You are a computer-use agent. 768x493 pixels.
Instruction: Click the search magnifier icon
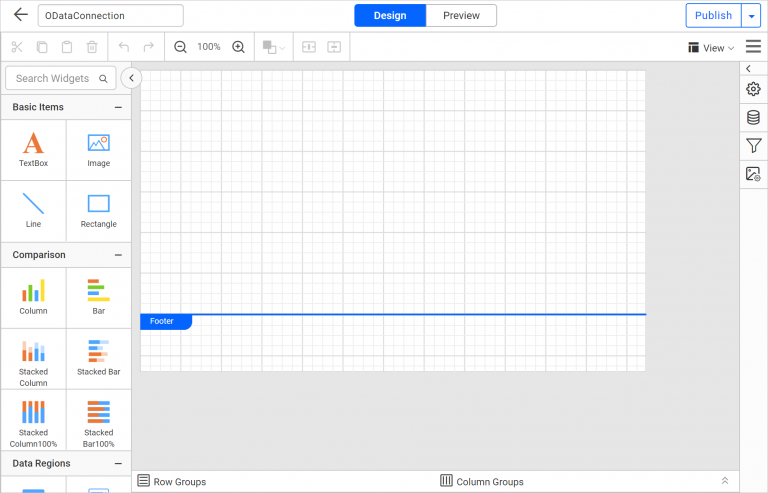pyautogui.click(x=103, y=79)
